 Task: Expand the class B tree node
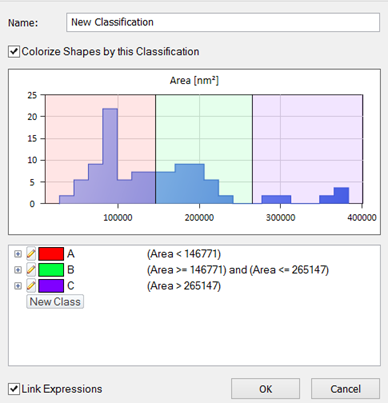18,270
